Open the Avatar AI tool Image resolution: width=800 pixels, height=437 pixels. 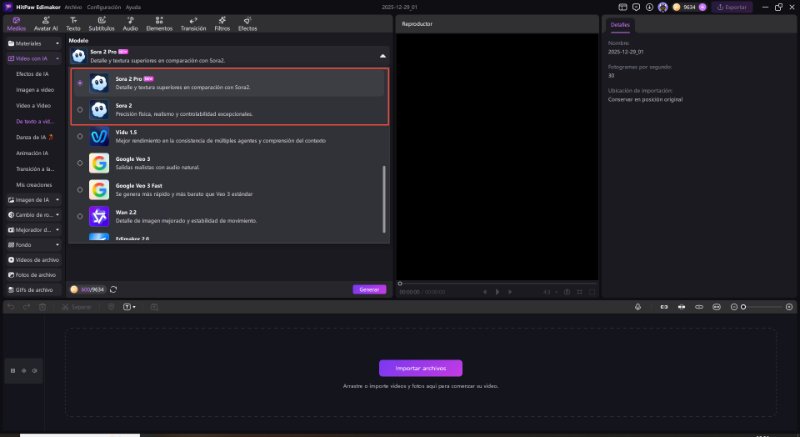coord(45,24)
